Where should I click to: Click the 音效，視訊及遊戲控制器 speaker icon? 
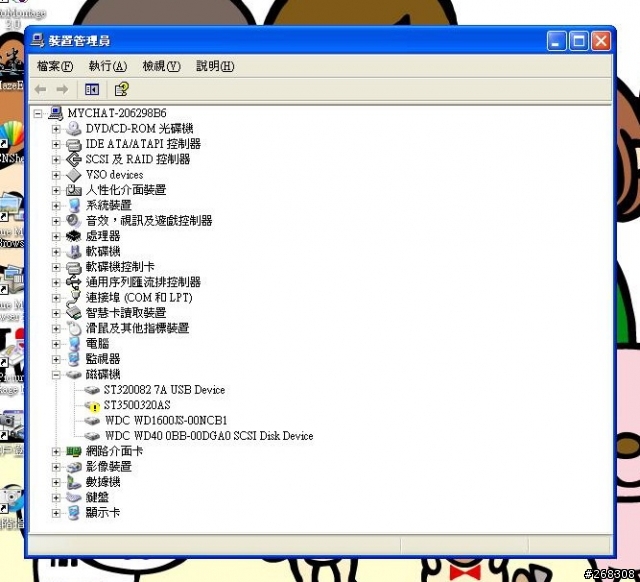click(x=74, y=221)
